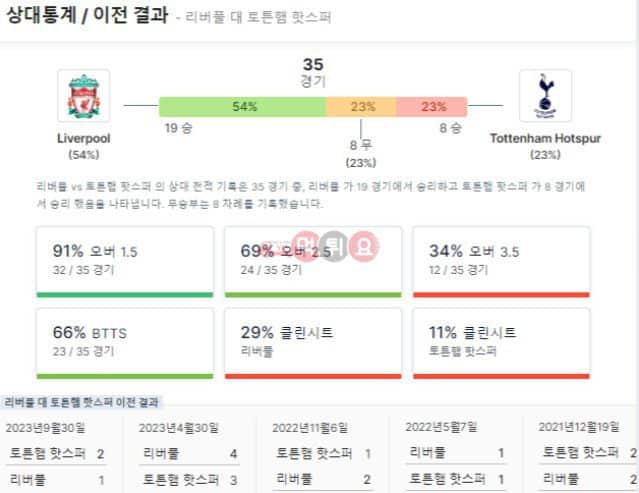
Task: Open the Liverpool team name link
Action: click(84, 139)
